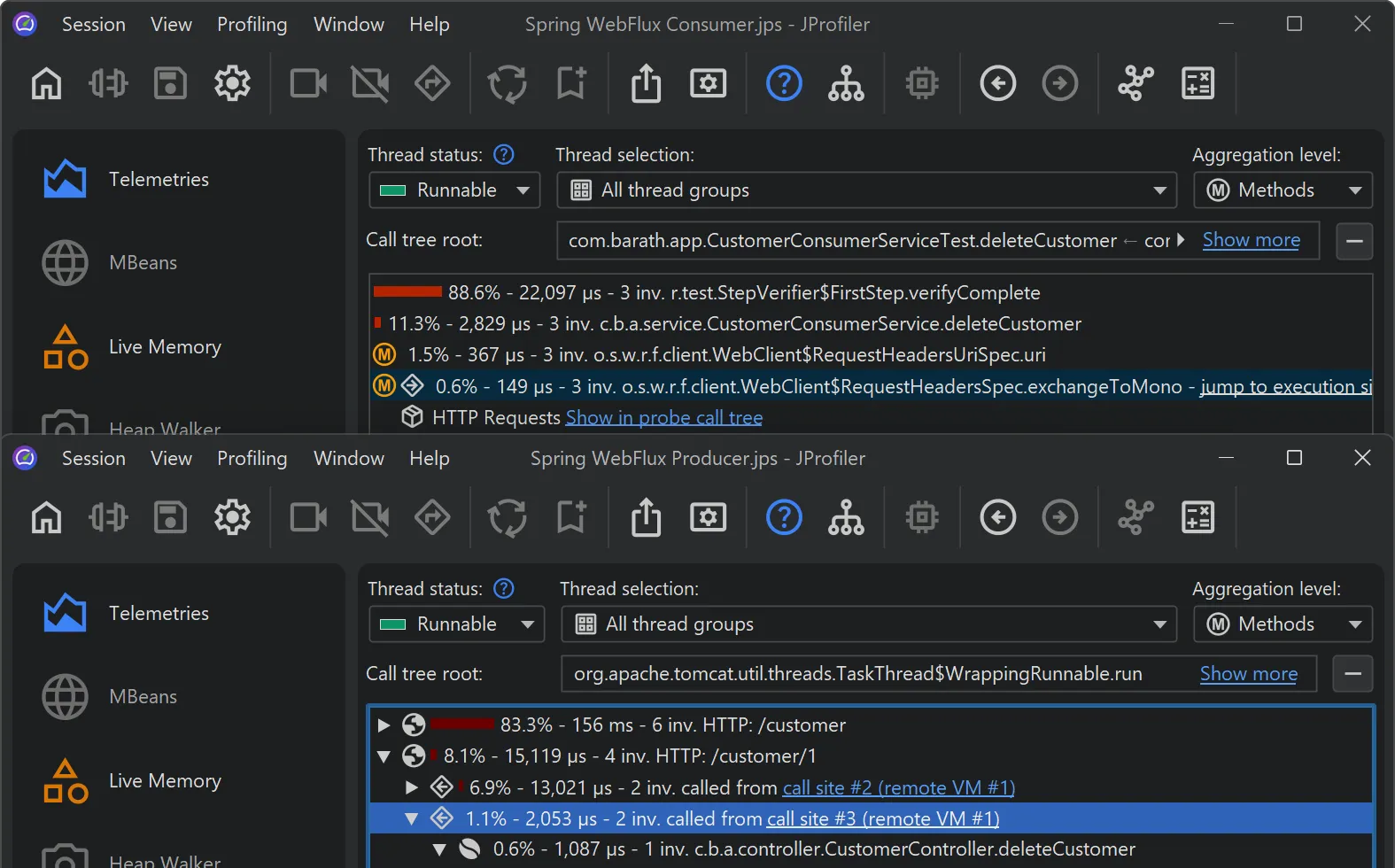This screenshot has height=868, width=1395.
Task: Click graph nodes icon in Consumer toolbar
Action: (x=1135, y=84)
